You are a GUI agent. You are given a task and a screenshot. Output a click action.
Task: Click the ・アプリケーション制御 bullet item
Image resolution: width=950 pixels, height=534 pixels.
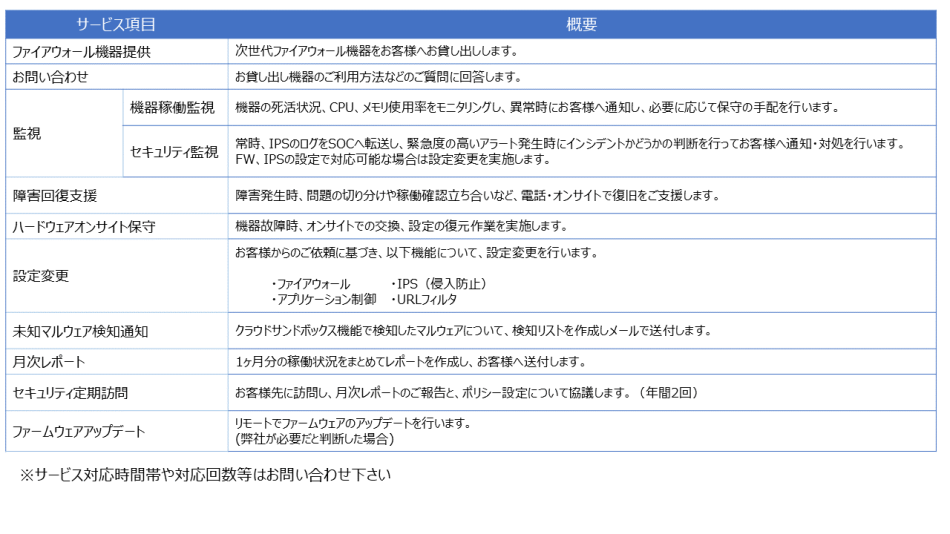pyautogui.click(x=323, y=299)
